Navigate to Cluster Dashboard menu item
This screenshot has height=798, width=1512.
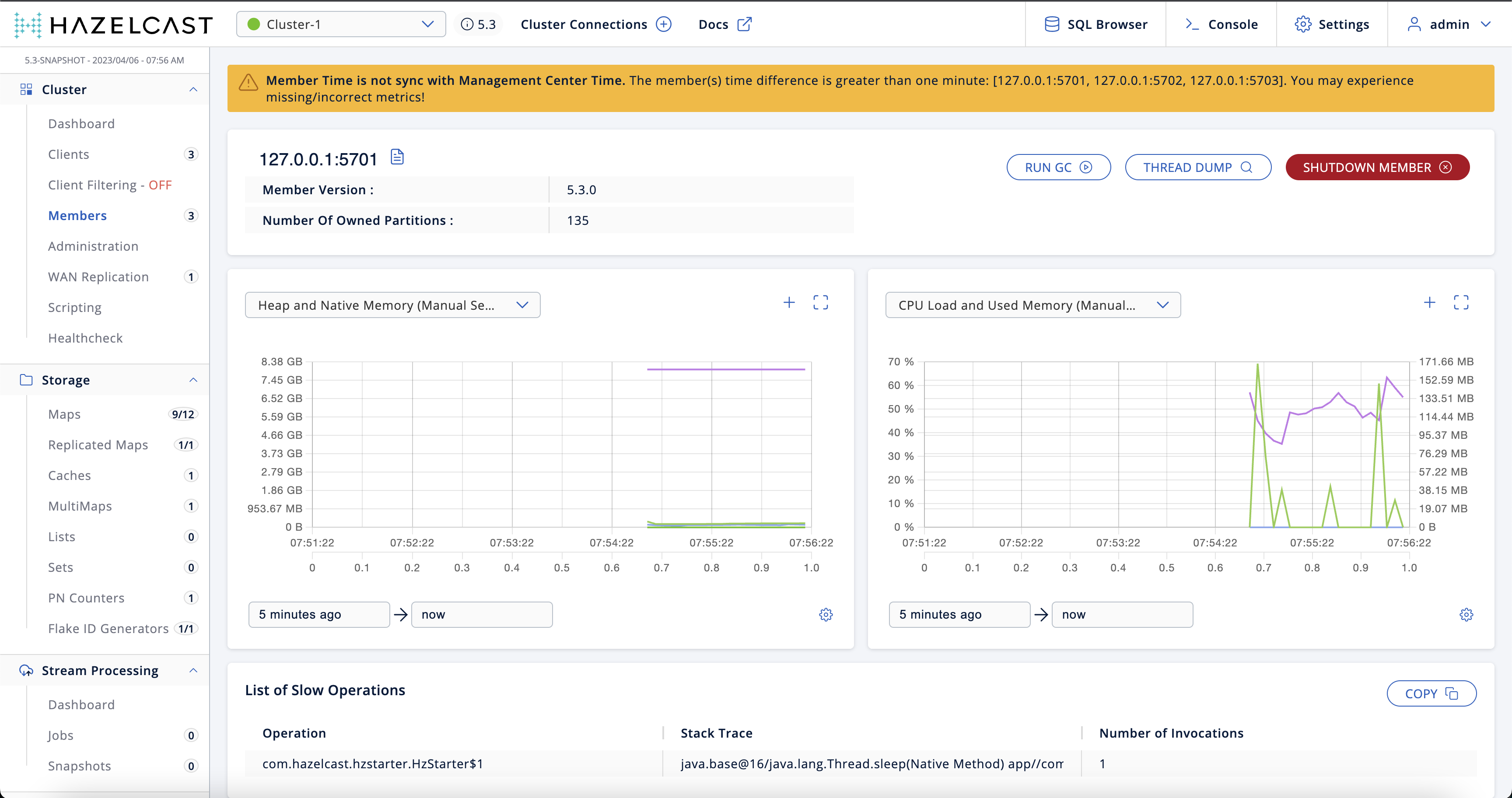coord(81,123)
